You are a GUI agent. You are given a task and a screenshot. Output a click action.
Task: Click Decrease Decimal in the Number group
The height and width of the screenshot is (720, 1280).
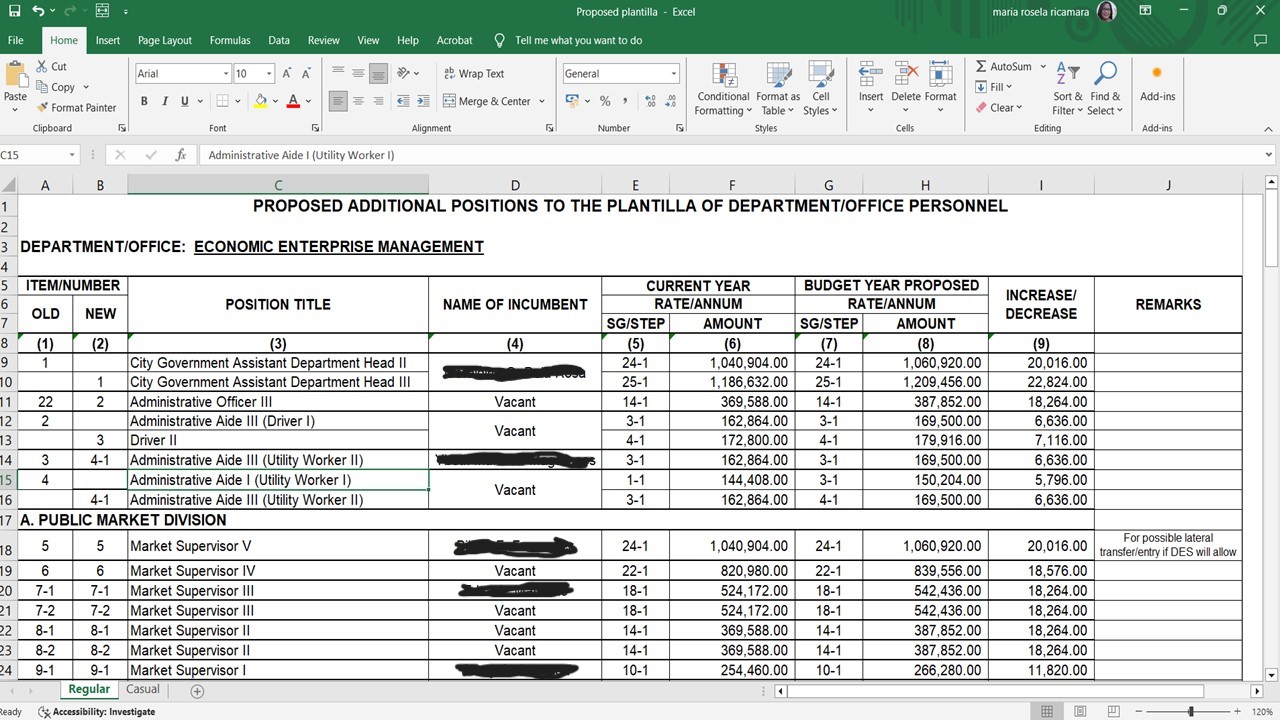(x=671, y=101)
